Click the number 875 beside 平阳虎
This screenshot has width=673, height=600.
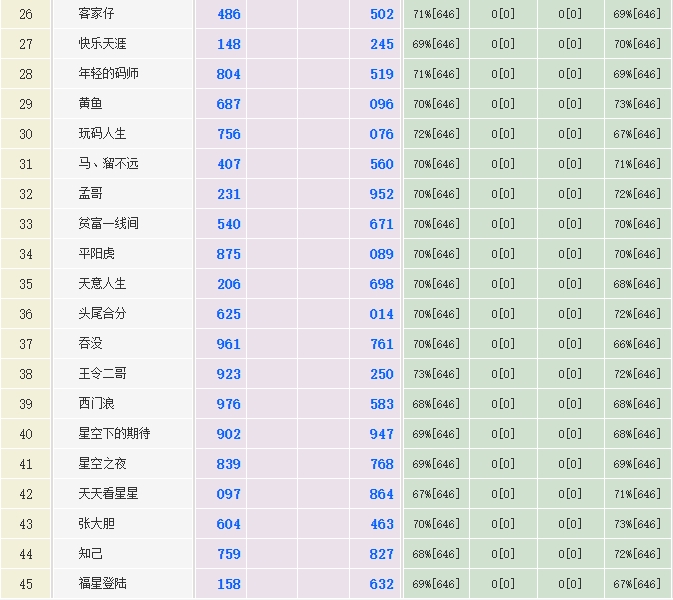point(228,254)
